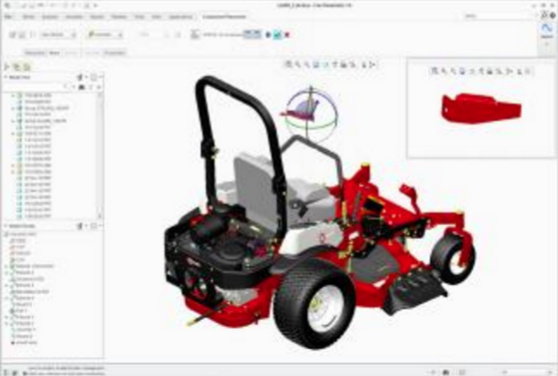Pause the placement using the pause icon
Image resolution: width=558 pixels, height=376 pixels.
(268, 35)
